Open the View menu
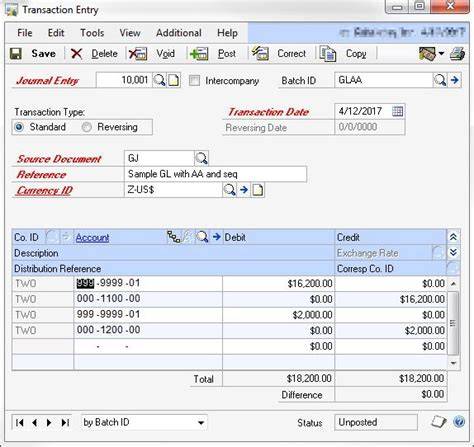Screen dimensions: 474x447 tap(130, 33)
